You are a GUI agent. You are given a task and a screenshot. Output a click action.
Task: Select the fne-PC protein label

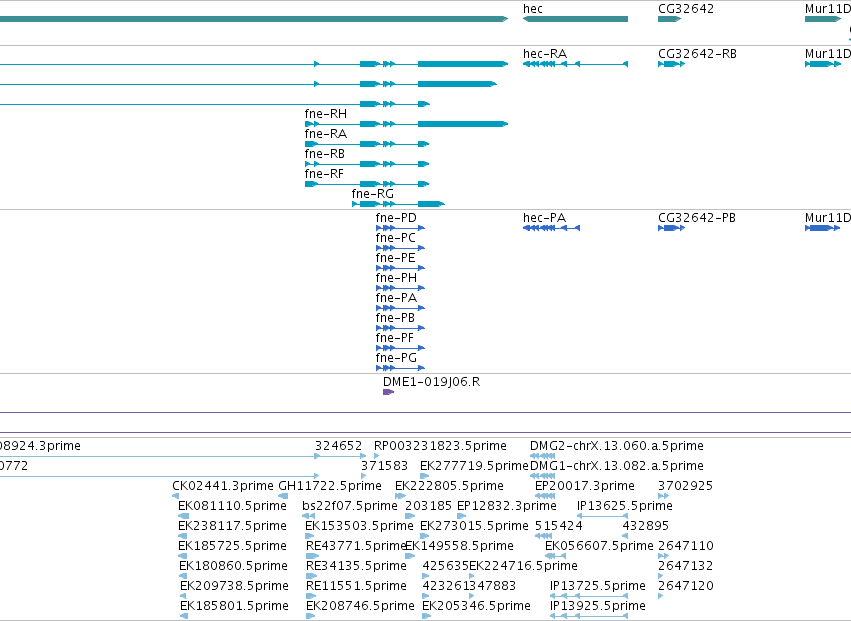pyautogui.click(x=396, y=238)
